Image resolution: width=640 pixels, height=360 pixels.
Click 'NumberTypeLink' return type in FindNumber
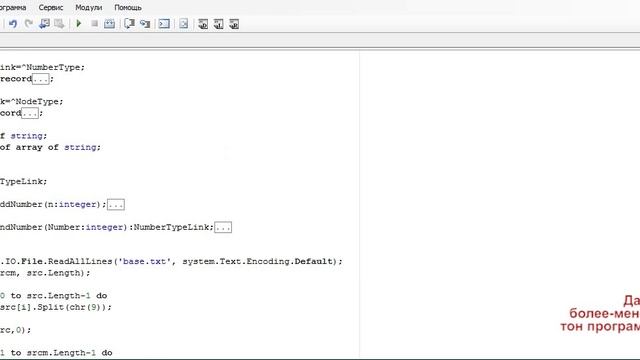pos(171,227)
